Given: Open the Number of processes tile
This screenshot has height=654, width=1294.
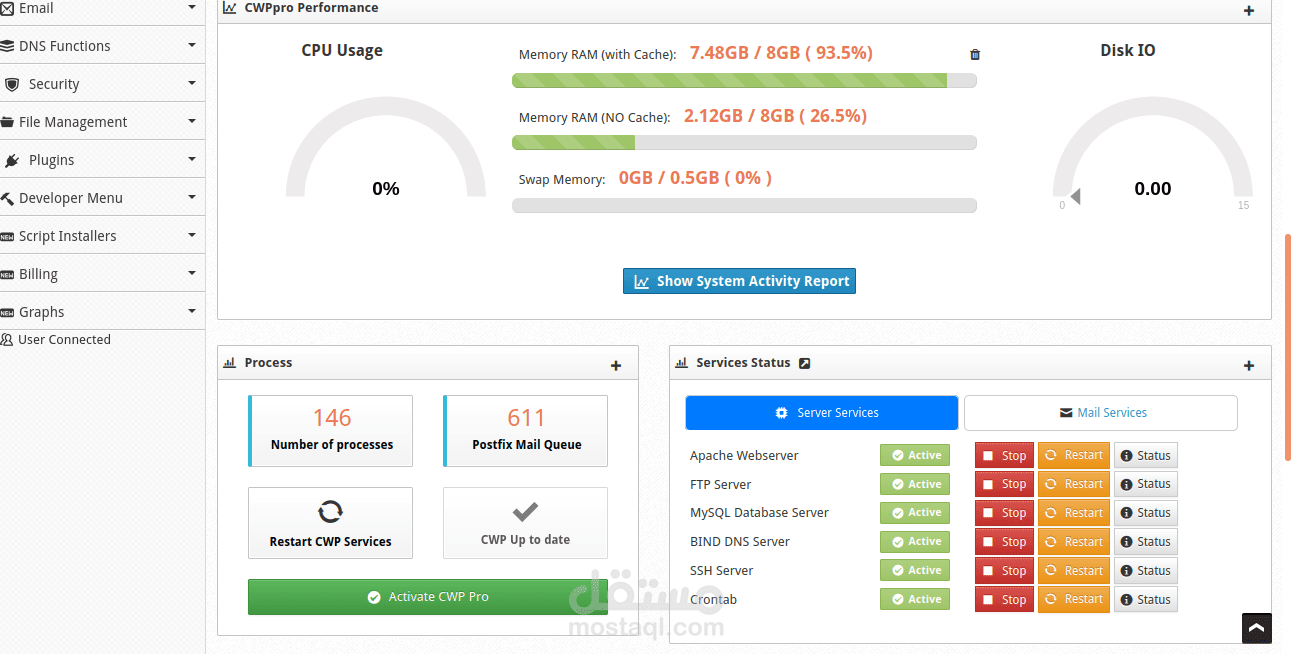Looking at the screenshot, I should [330, 431].
